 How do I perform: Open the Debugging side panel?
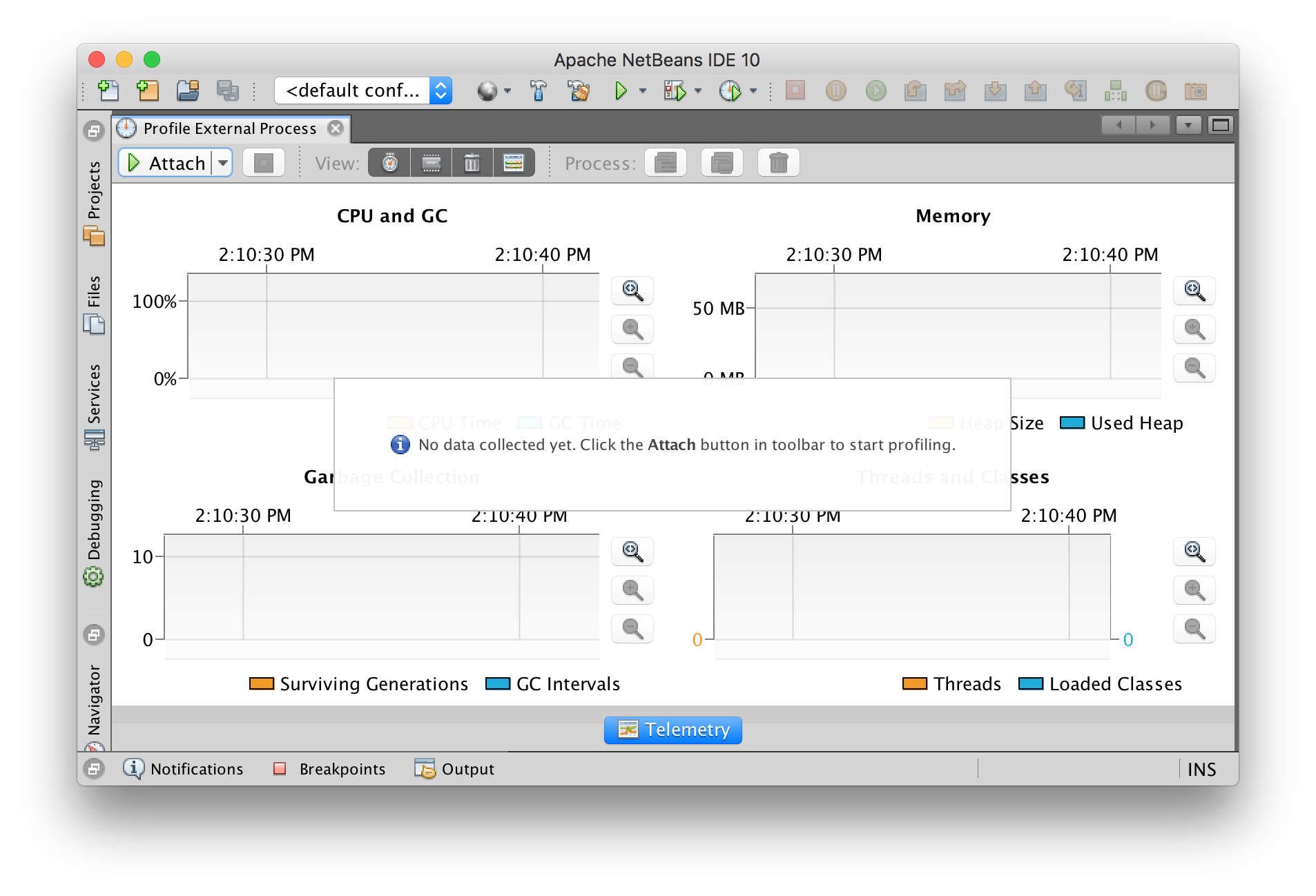click(94, 532)
